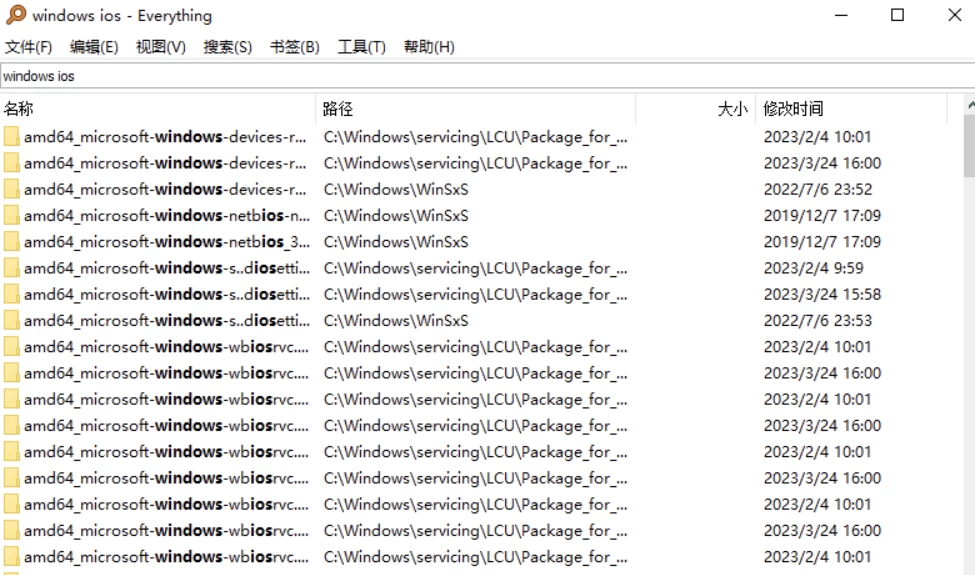975x575 pixels.
Task: Click the date 2023/3/24 16:00 in the devices-r row
Action: [x=823, y=163]
